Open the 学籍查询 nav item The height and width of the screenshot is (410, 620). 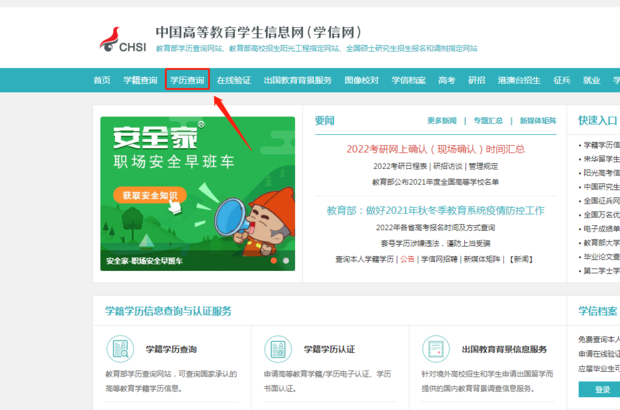click(x=140, y=80)
